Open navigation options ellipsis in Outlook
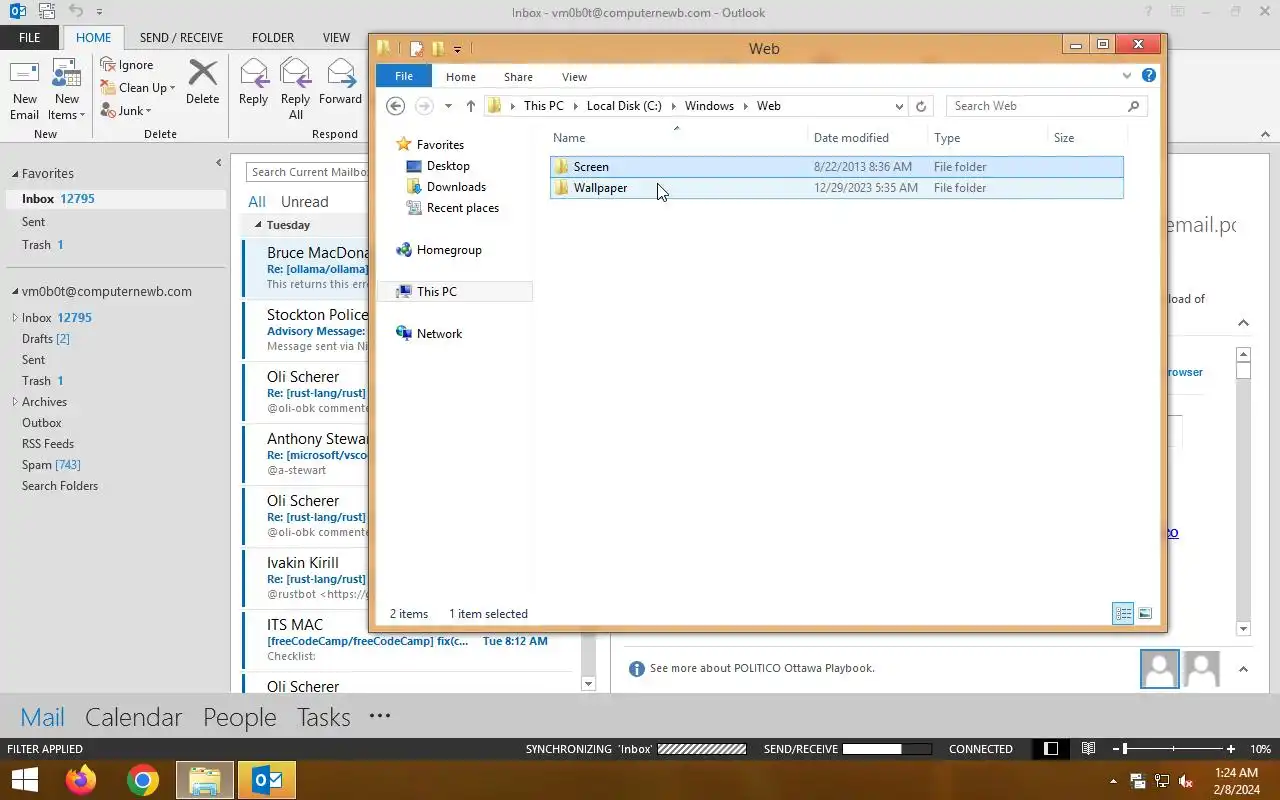The height and width of the screenshot is (800, 1280). click(379, 716)
